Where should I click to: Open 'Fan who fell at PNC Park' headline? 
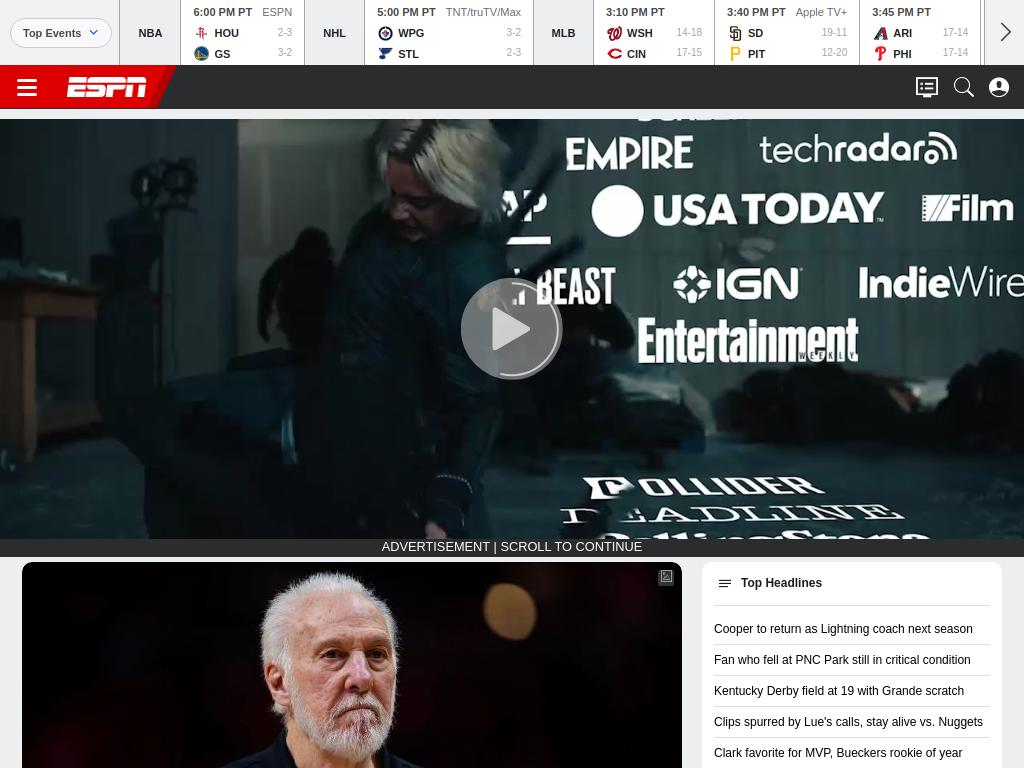point(842,660)
